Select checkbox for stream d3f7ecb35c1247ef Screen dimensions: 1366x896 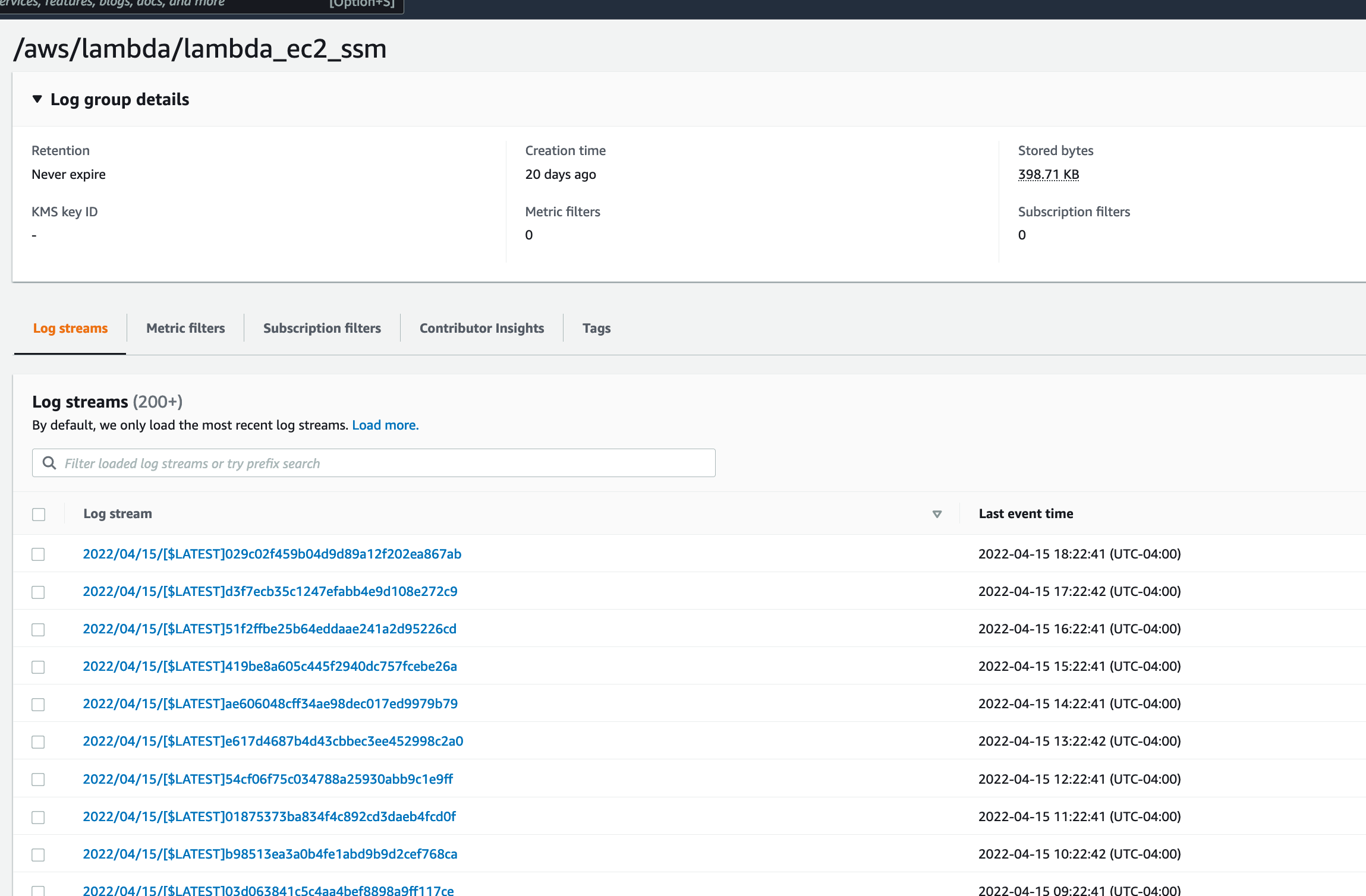click(39, 592)
